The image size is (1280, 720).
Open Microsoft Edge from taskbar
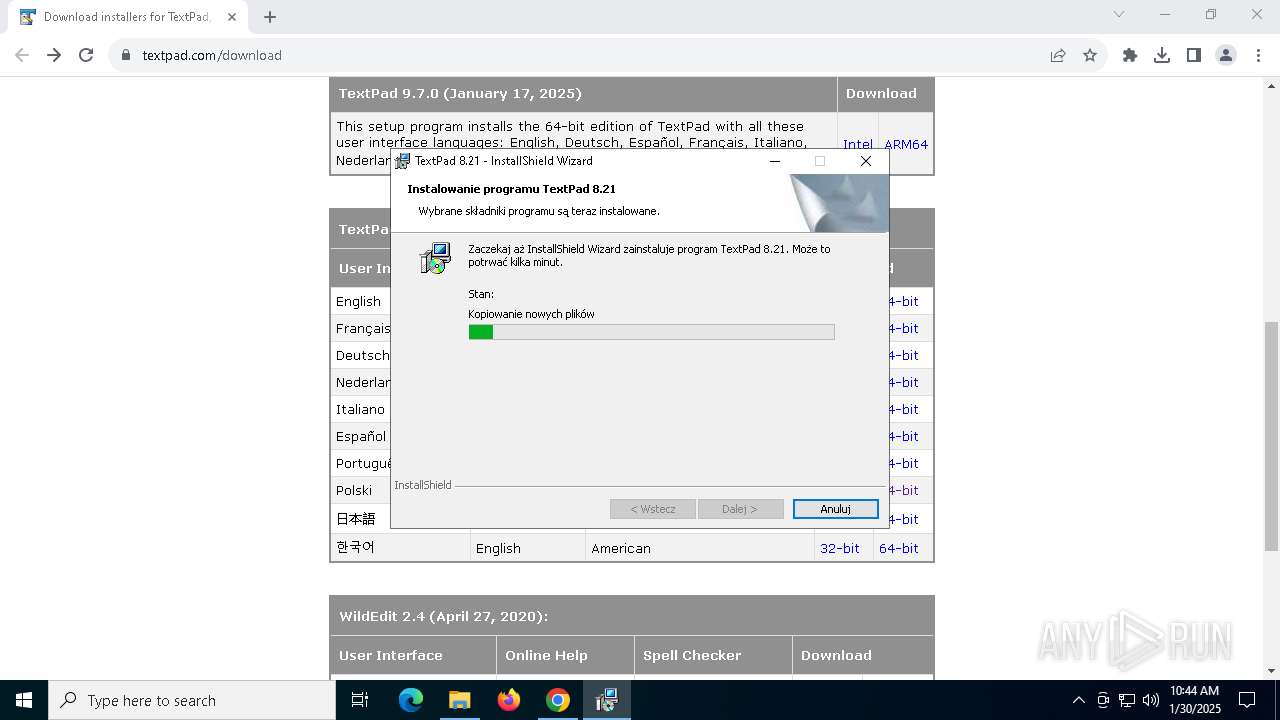411,700
